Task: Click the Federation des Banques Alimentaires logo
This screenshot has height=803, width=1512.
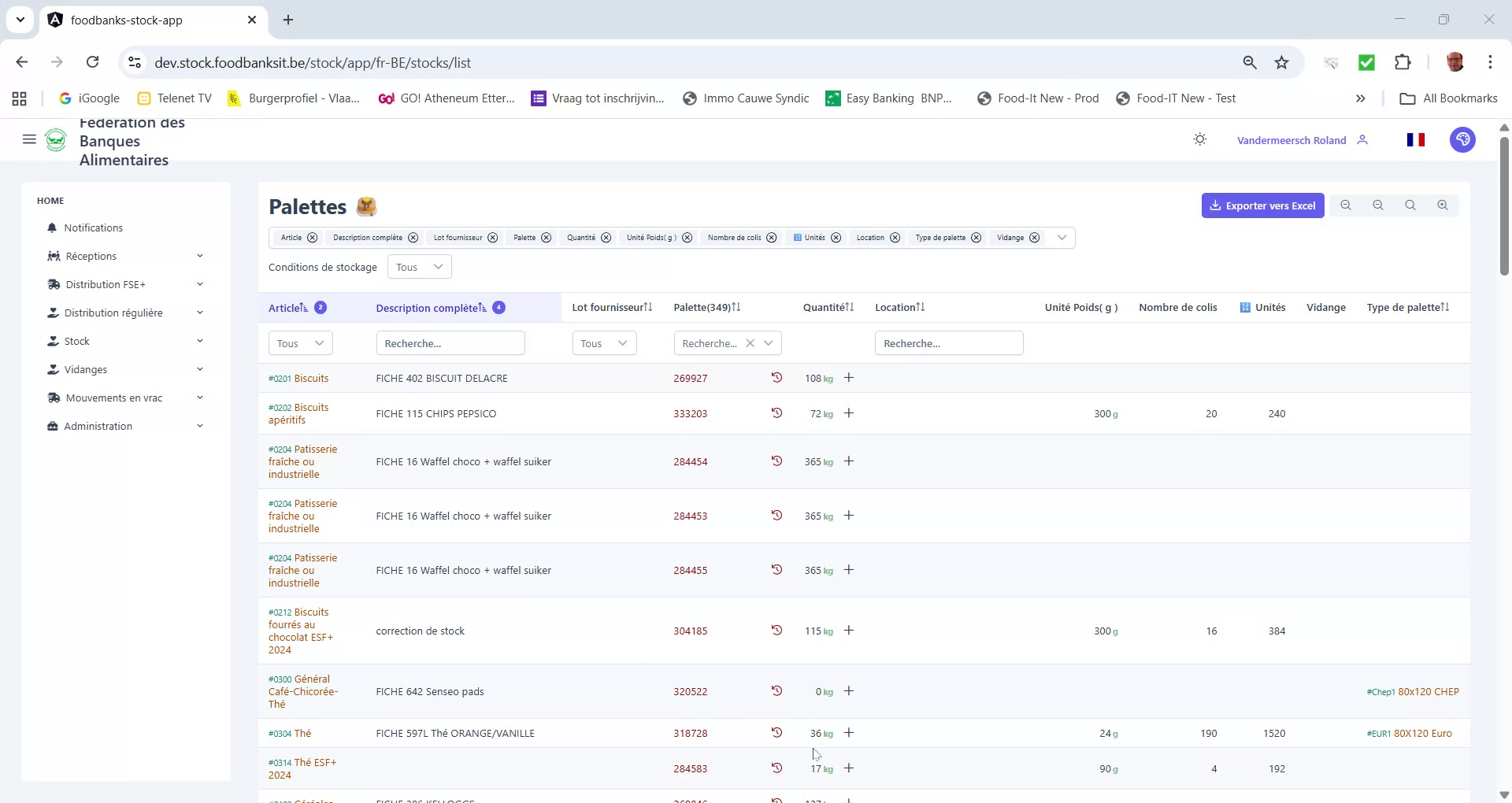Action: coord(56,139)
